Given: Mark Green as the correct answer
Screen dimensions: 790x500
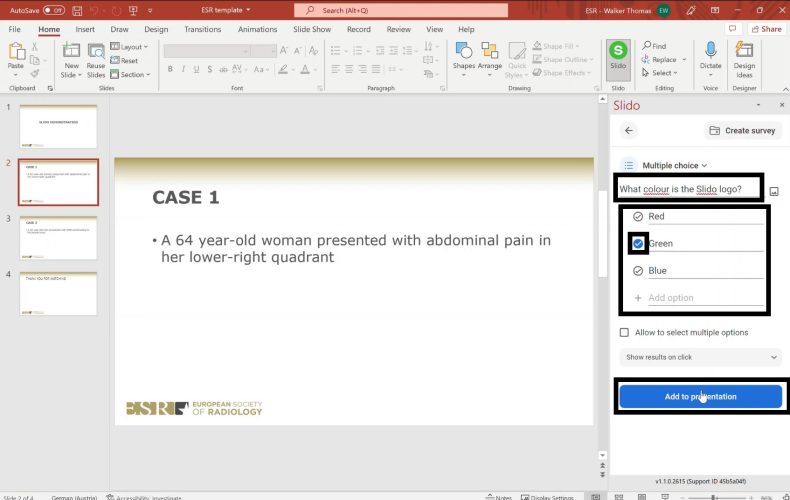Looking at the screenshot, I should tap(638, 243).
